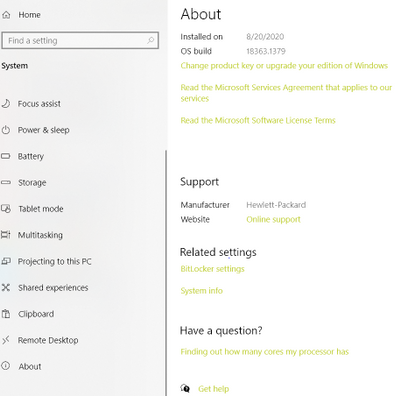This screenshot has width=400, height=396.
Task: Click the Shared experiences icon
Action: click(x=6, y=287)
